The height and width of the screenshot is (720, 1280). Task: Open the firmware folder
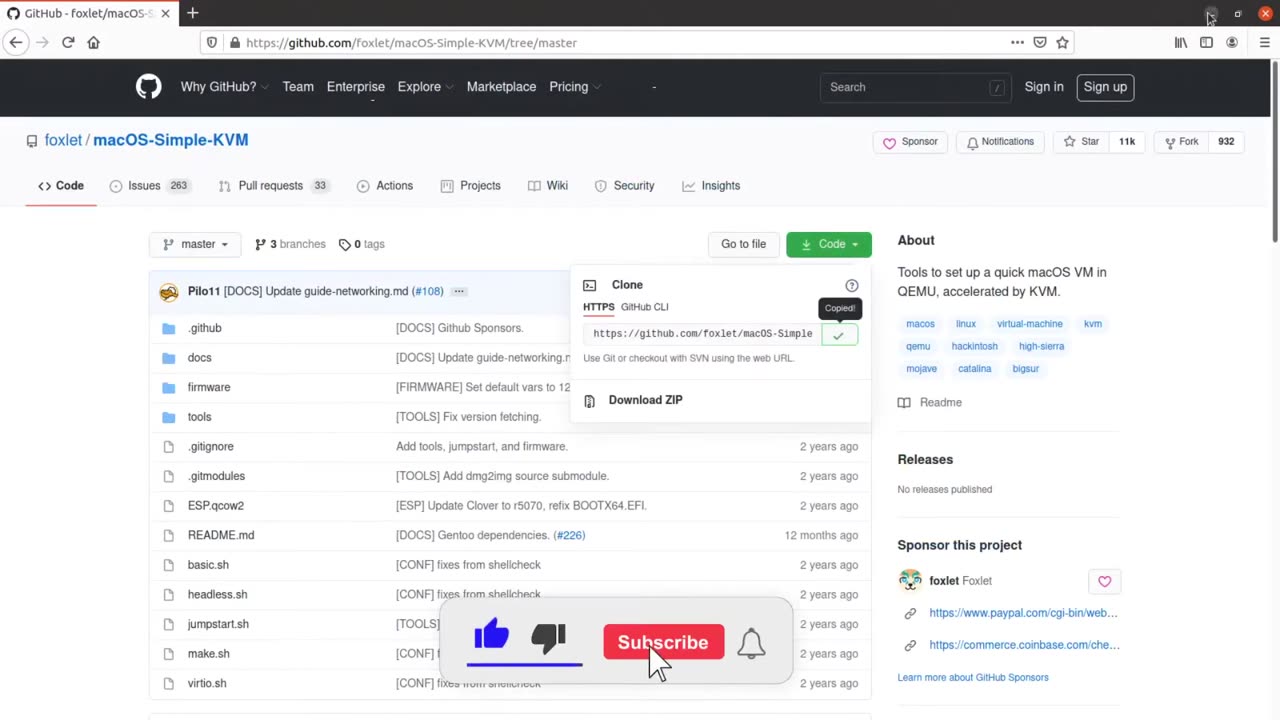point(209,387)
